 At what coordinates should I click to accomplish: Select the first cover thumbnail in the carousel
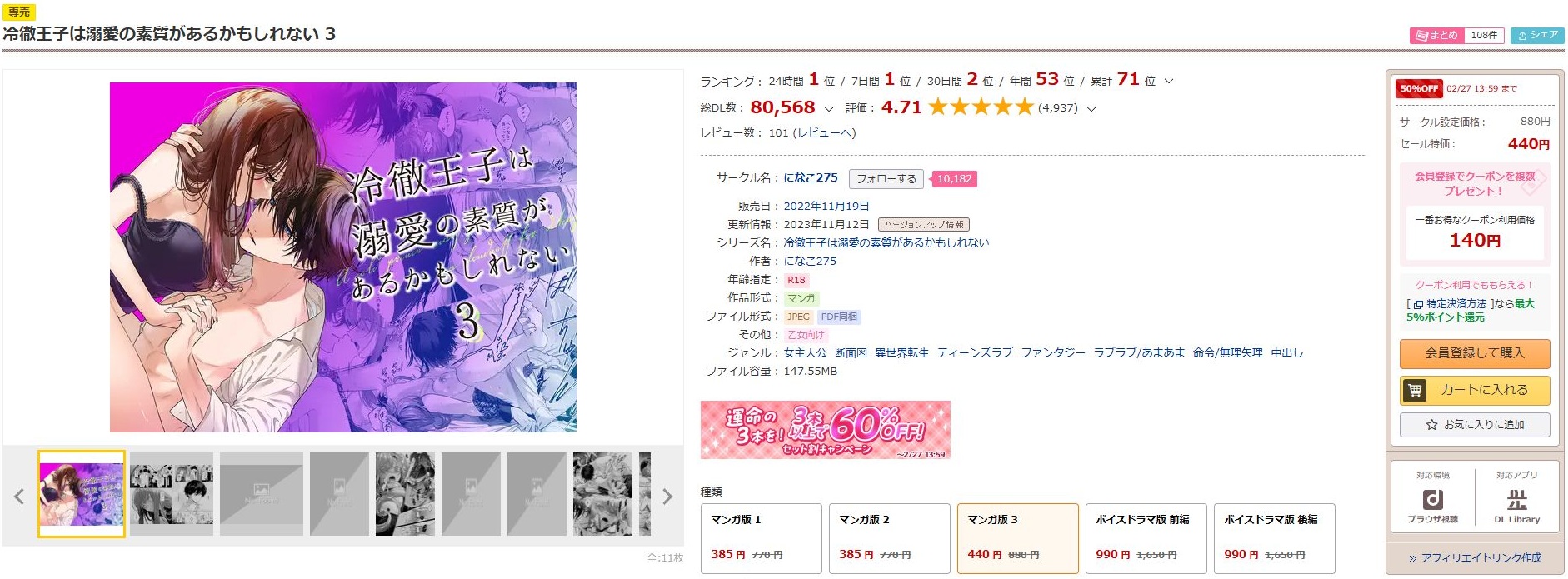tap(80, 492)
